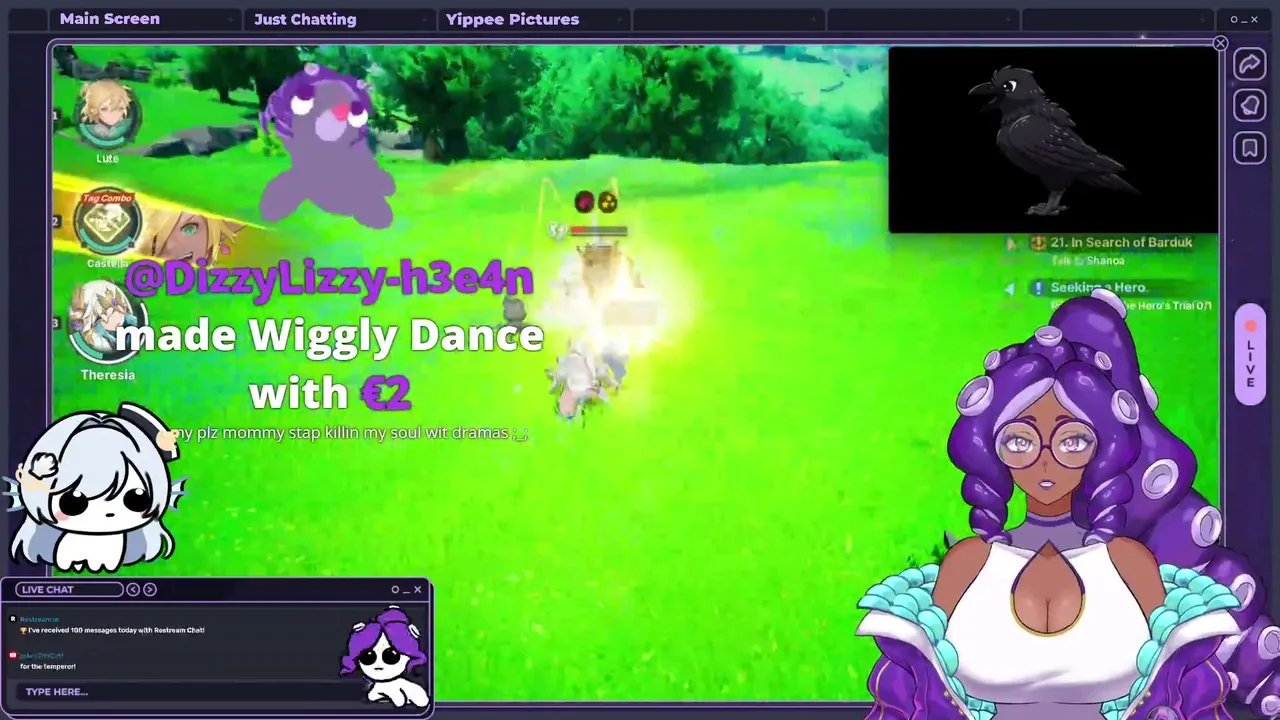The height and width of the screenshot is (720, 1280).
Task: Click the yellow radiation enemy status icon
Action: pyautogui.click(x=607, y=202)
